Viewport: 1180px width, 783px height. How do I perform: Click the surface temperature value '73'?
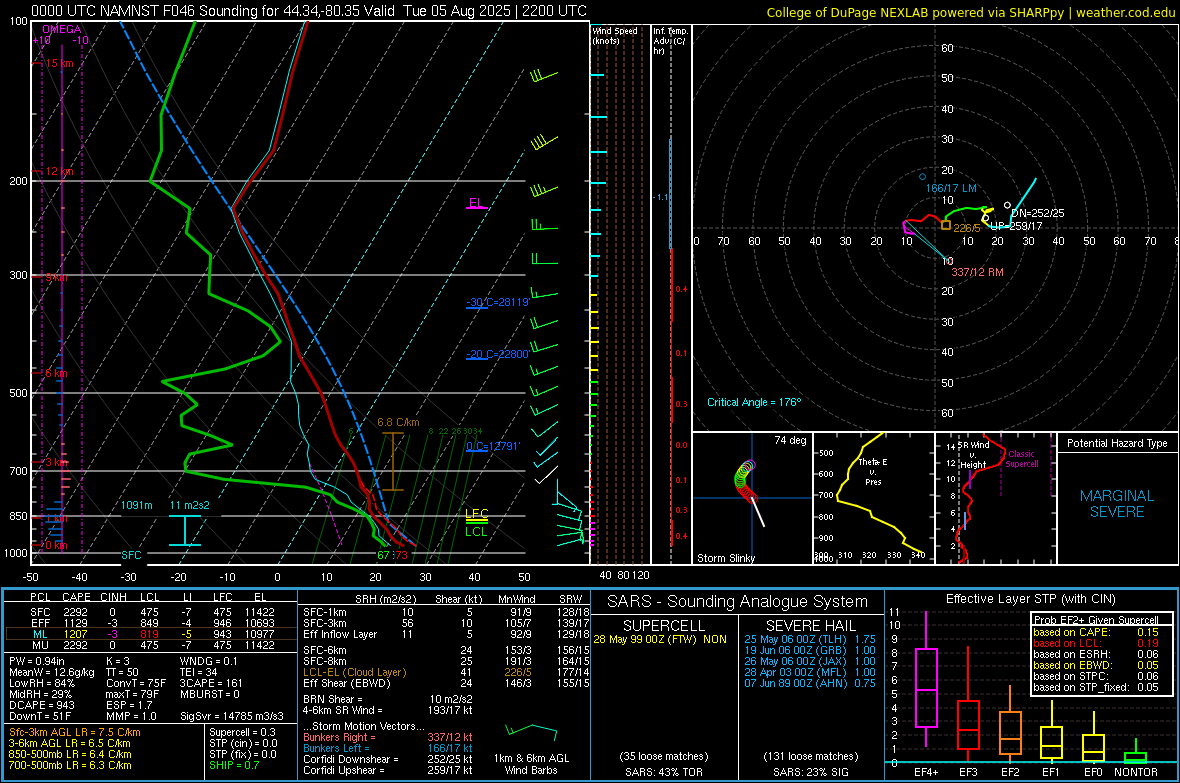(401, 555)
